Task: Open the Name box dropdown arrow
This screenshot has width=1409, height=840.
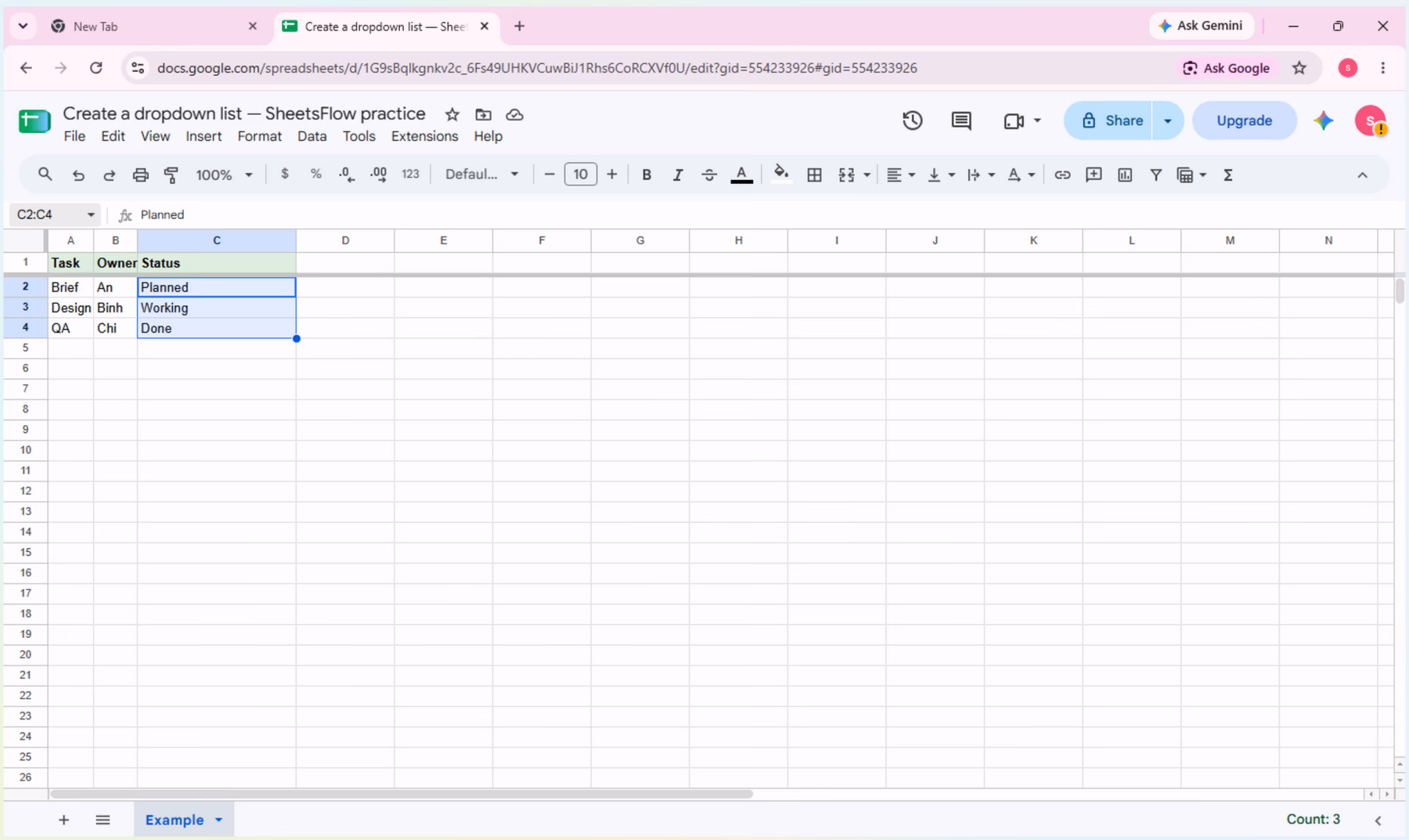Action: (x=91, y=215)
